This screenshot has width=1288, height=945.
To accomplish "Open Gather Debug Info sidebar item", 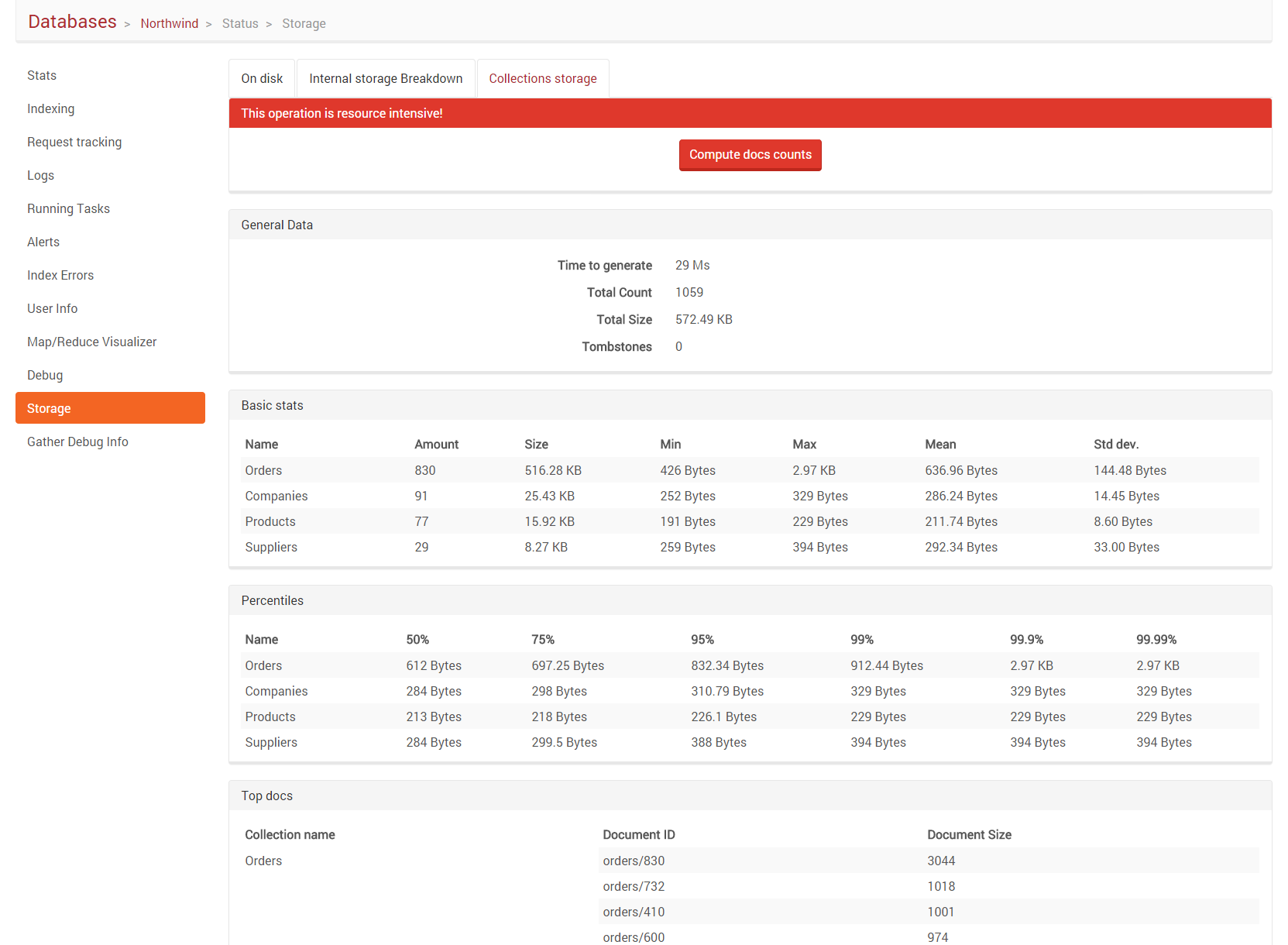I will [x=110, y=442].
